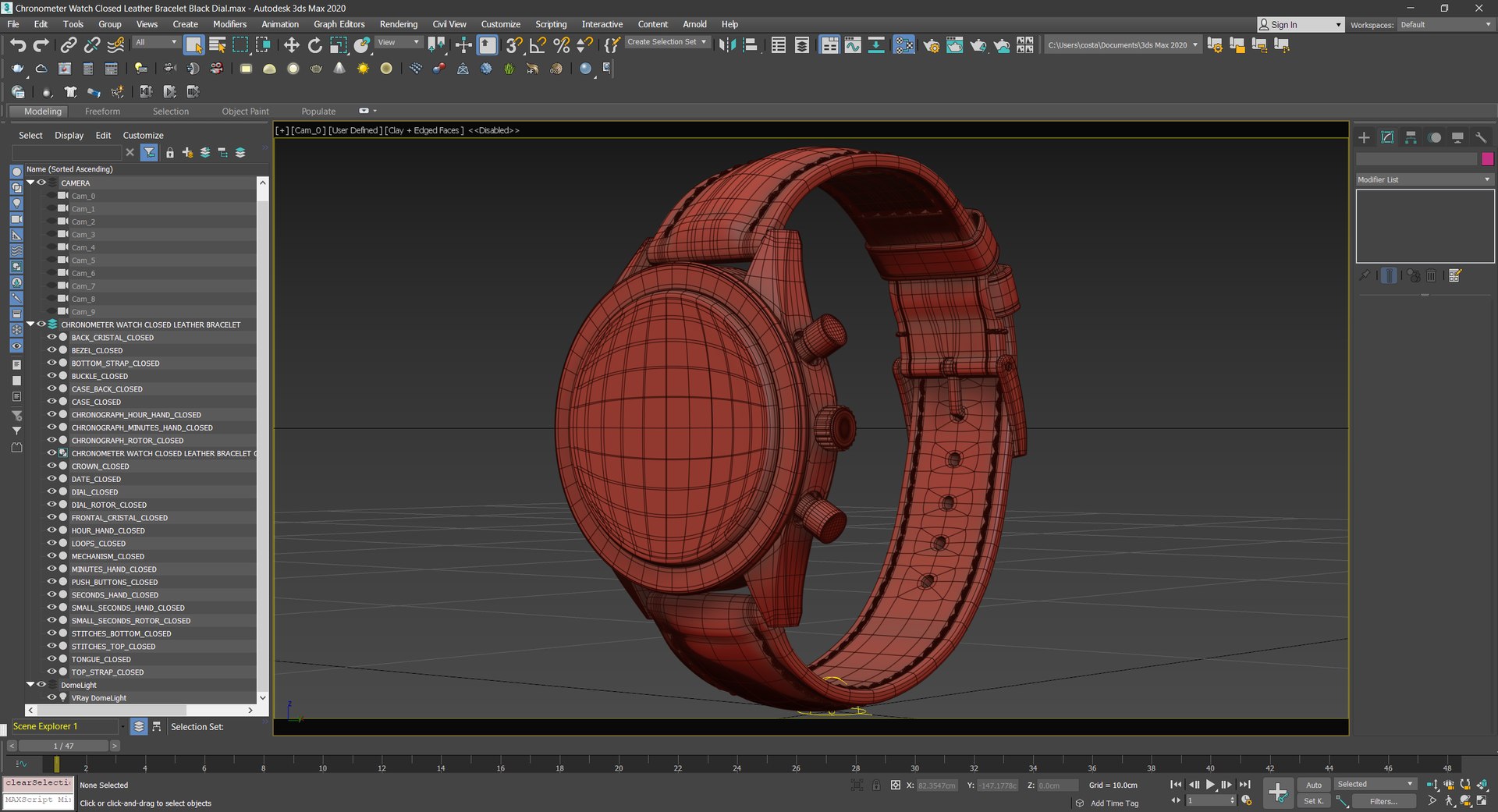Image resolution: width=1498 pixels, height=812 pixels.
Task: Select the Cam_5 camera in the list
Action: (83, 261)
